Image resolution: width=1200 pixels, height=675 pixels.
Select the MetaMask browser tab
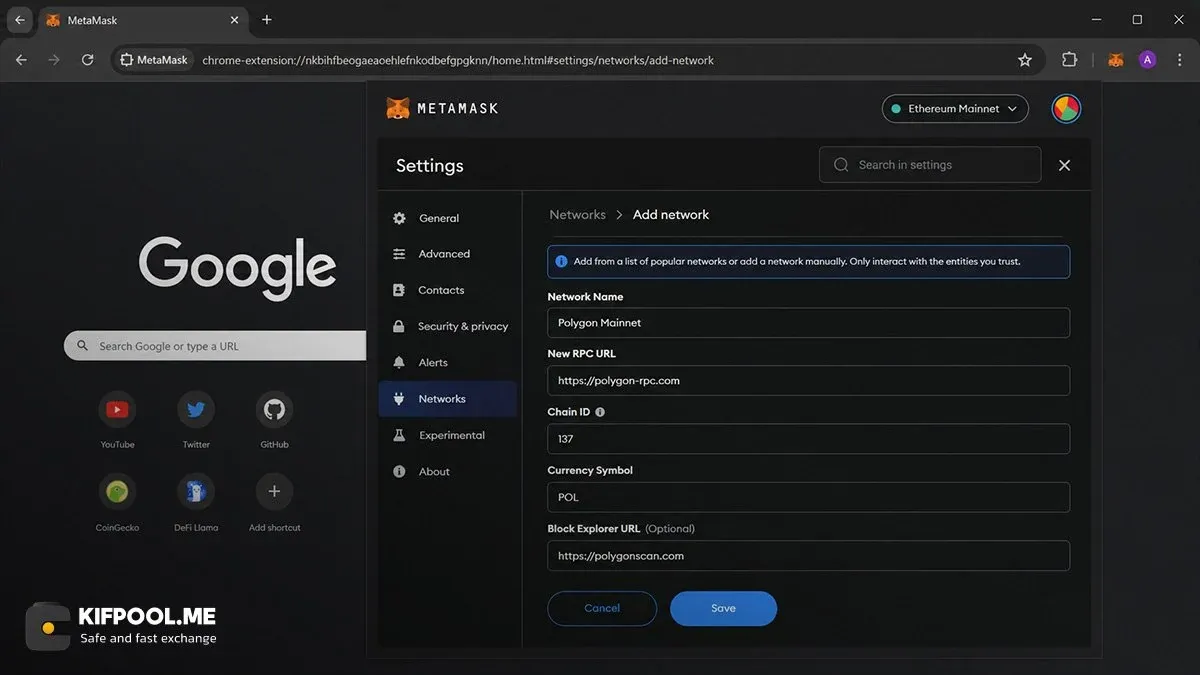(x=142, y=20)
